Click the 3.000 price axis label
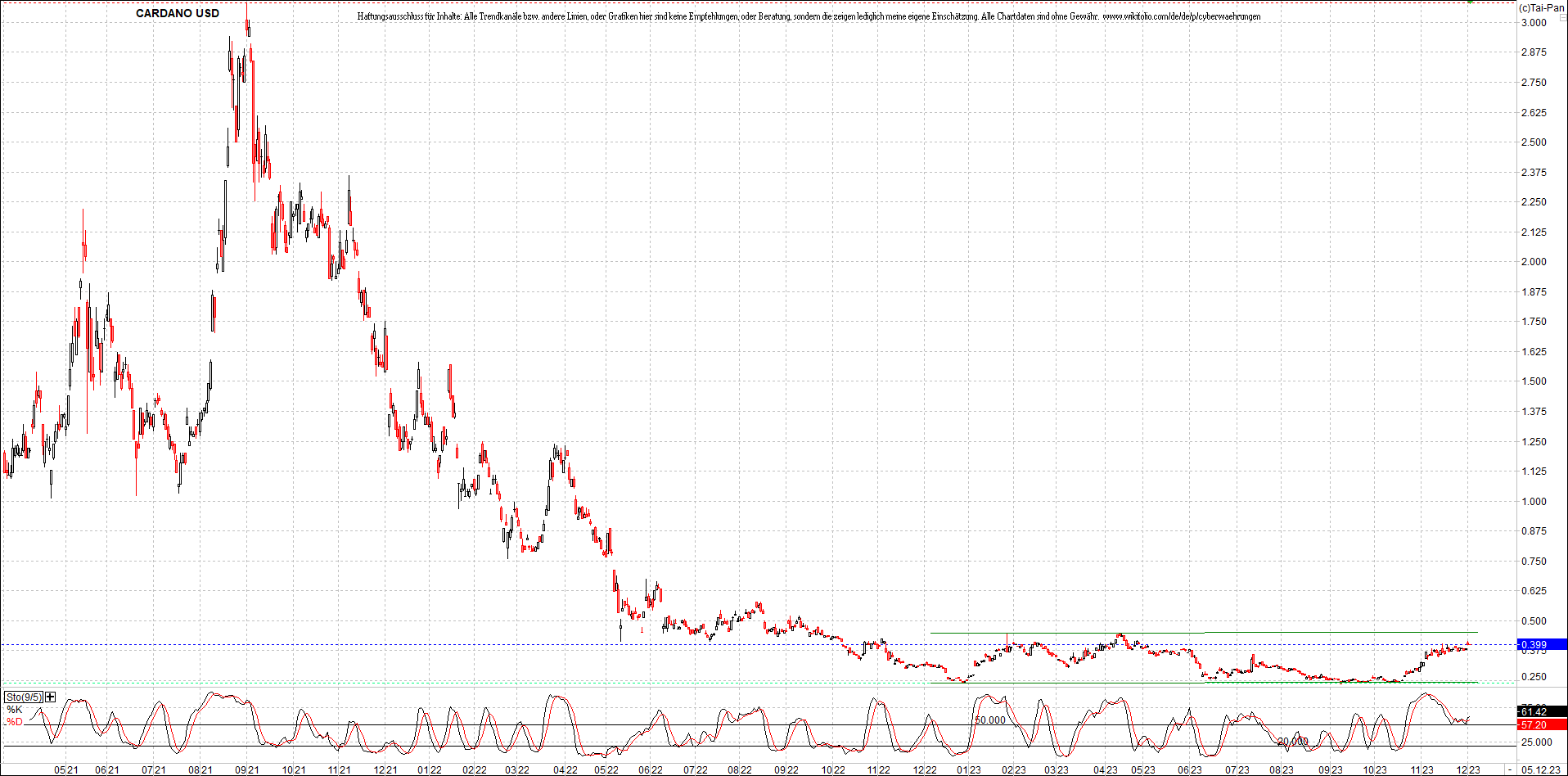 pos(1534,22)
